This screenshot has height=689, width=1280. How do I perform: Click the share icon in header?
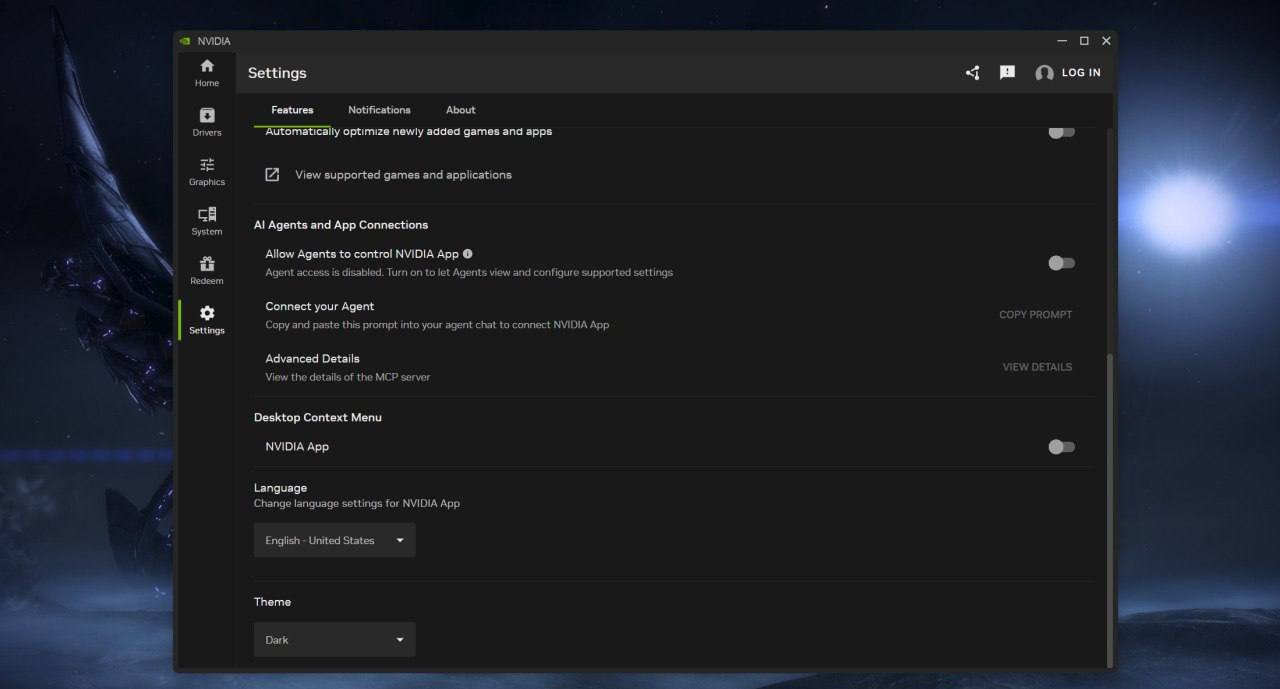pos(972,73)
